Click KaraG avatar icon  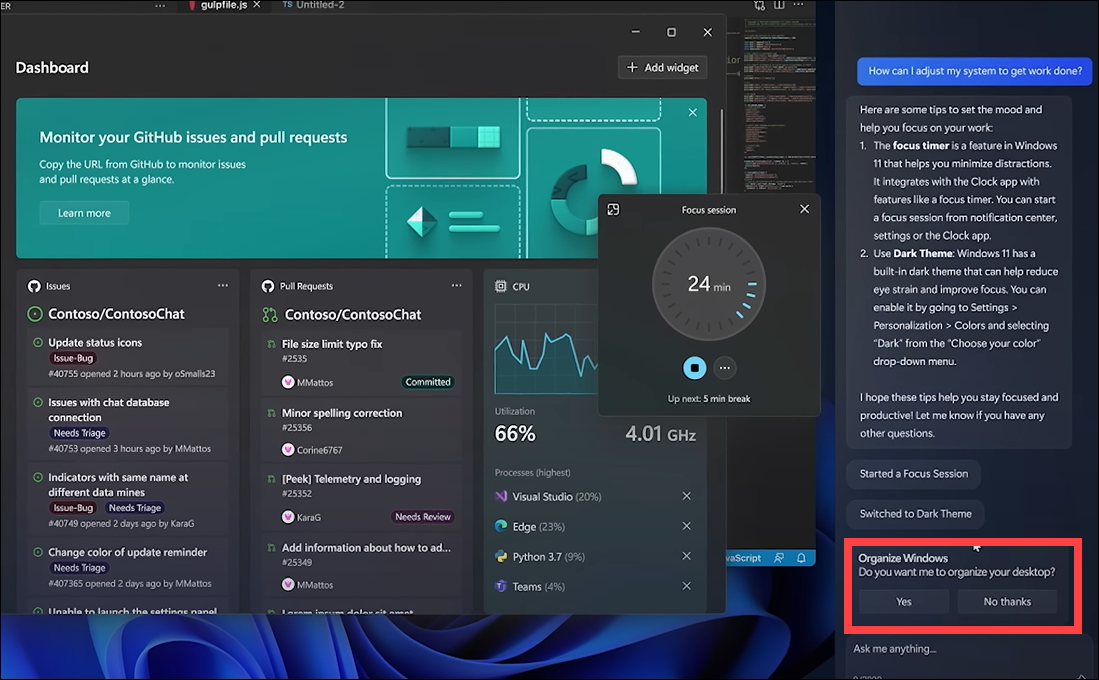(288, 517)
